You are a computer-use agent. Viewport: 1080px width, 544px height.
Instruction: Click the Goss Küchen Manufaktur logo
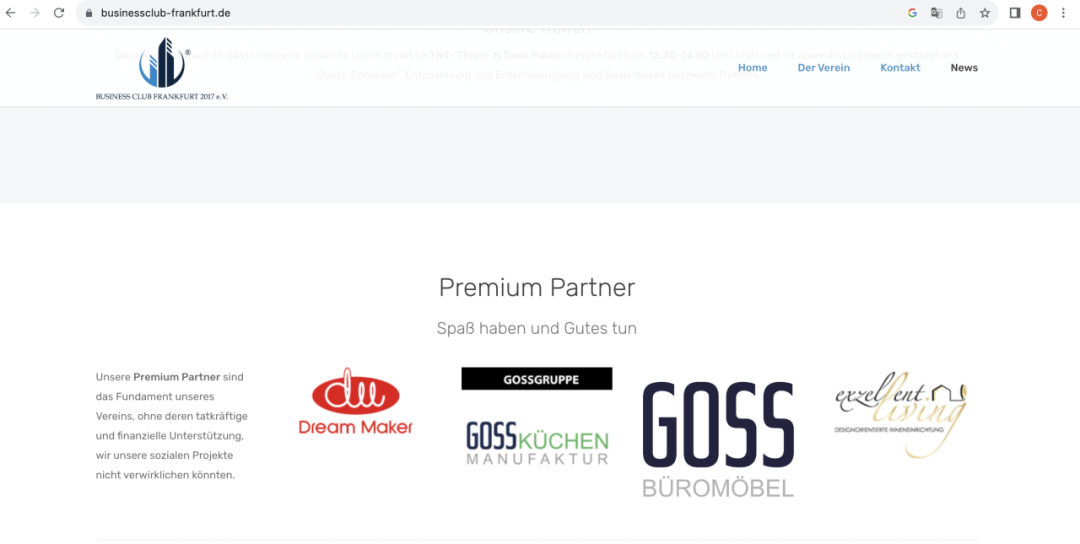[x=537, y=443]
